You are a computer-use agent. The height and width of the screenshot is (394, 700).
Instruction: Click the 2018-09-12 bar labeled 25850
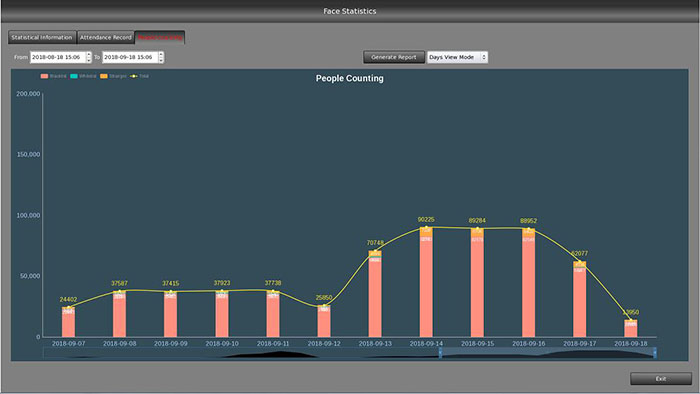coord(324,321)
